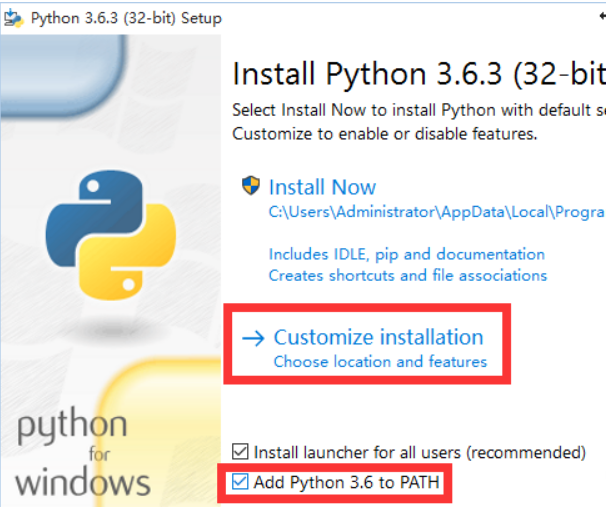Click 'Choose location and features' subtitle

coord(380,361)
